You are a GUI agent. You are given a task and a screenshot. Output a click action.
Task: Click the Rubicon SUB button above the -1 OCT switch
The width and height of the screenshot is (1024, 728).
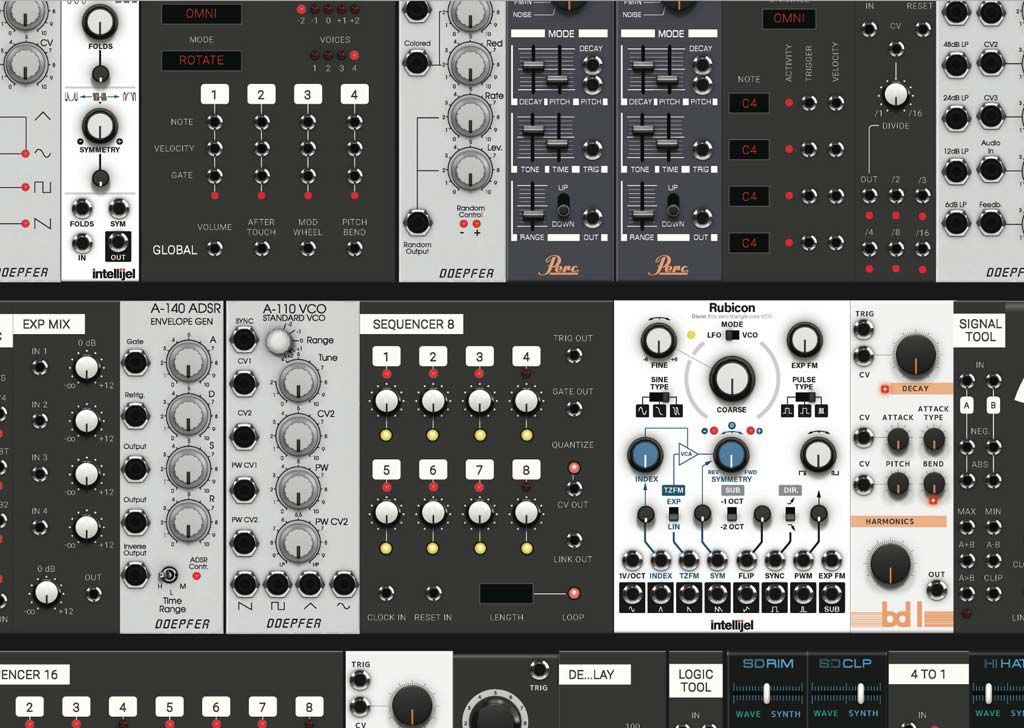pos(732,490)
